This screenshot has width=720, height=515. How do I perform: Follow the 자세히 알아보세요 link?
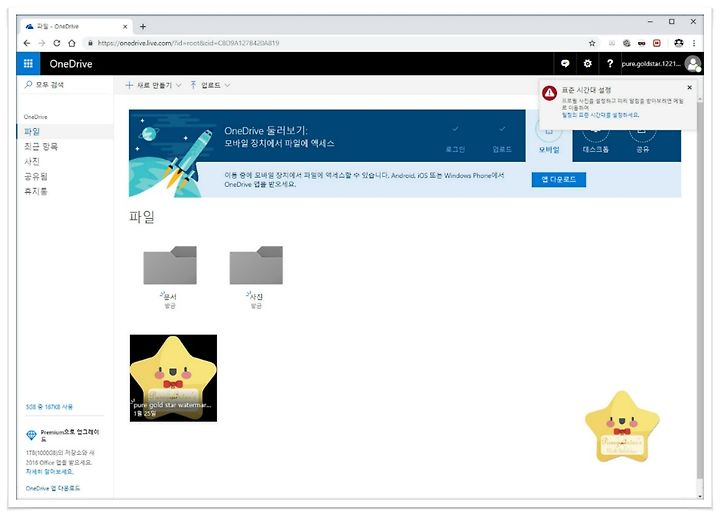[x=49, y=471]
